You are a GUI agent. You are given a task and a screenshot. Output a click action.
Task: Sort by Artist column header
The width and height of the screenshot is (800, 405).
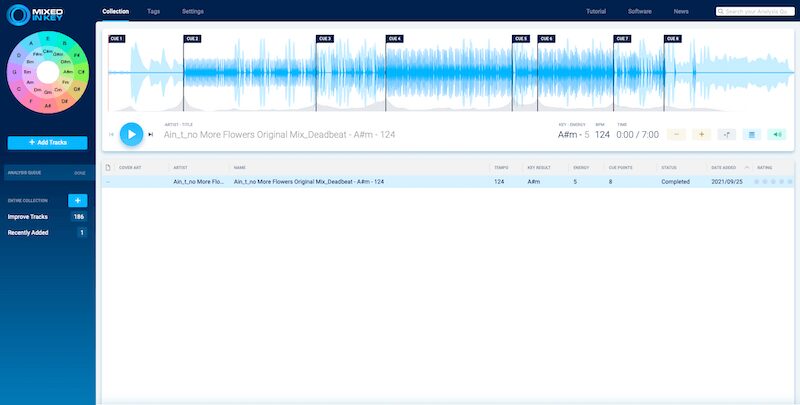(181, 168)
